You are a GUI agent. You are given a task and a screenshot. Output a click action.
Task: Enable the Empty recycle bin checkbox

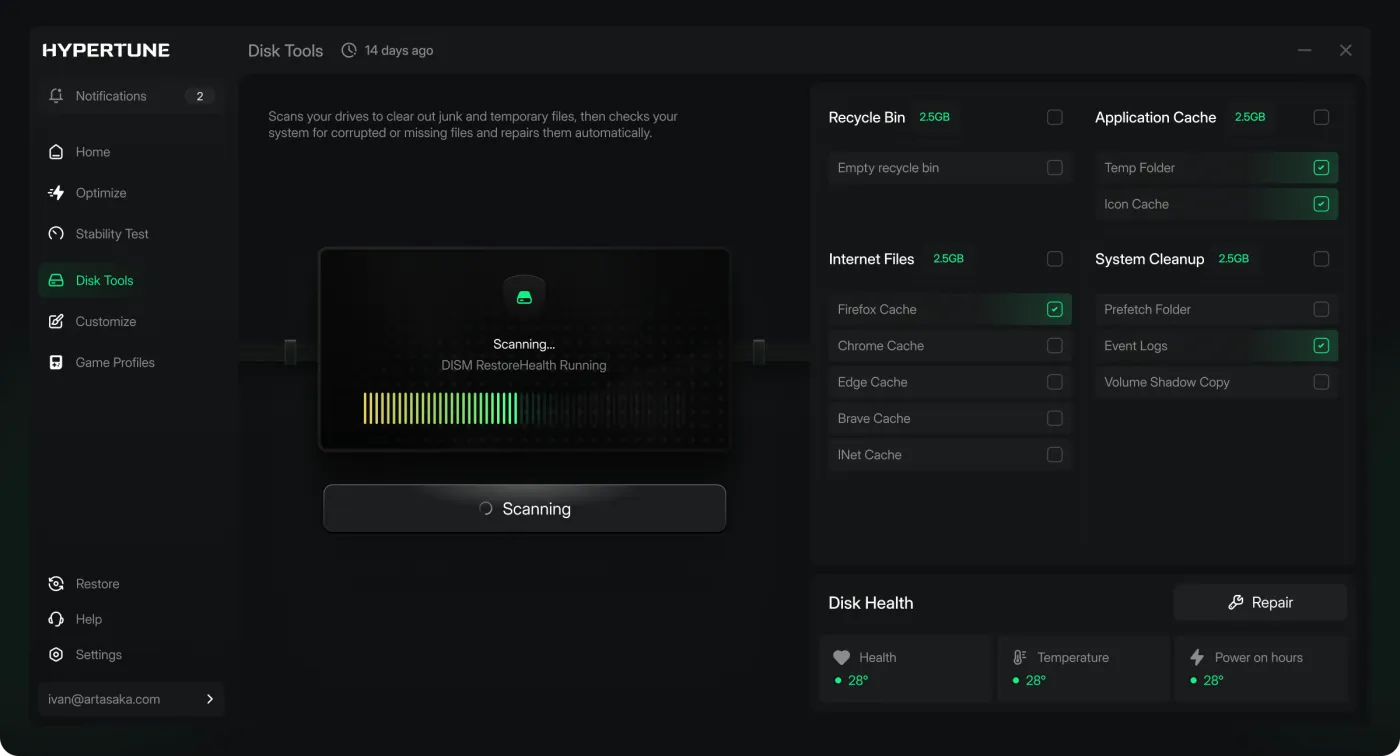(1055, 168)
